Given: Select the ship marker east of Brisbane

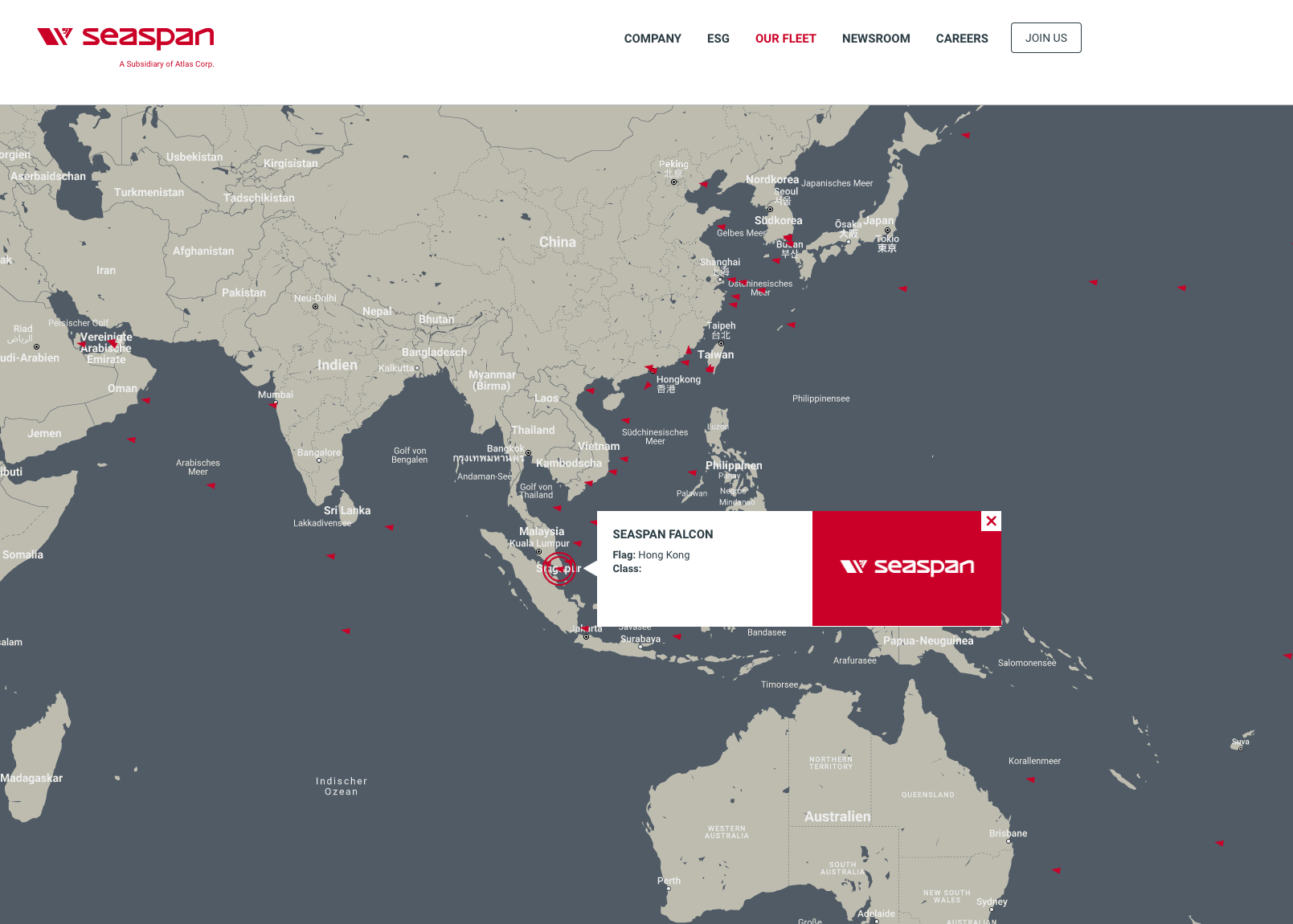Looking at the screenshot, I should [1219, 843].
